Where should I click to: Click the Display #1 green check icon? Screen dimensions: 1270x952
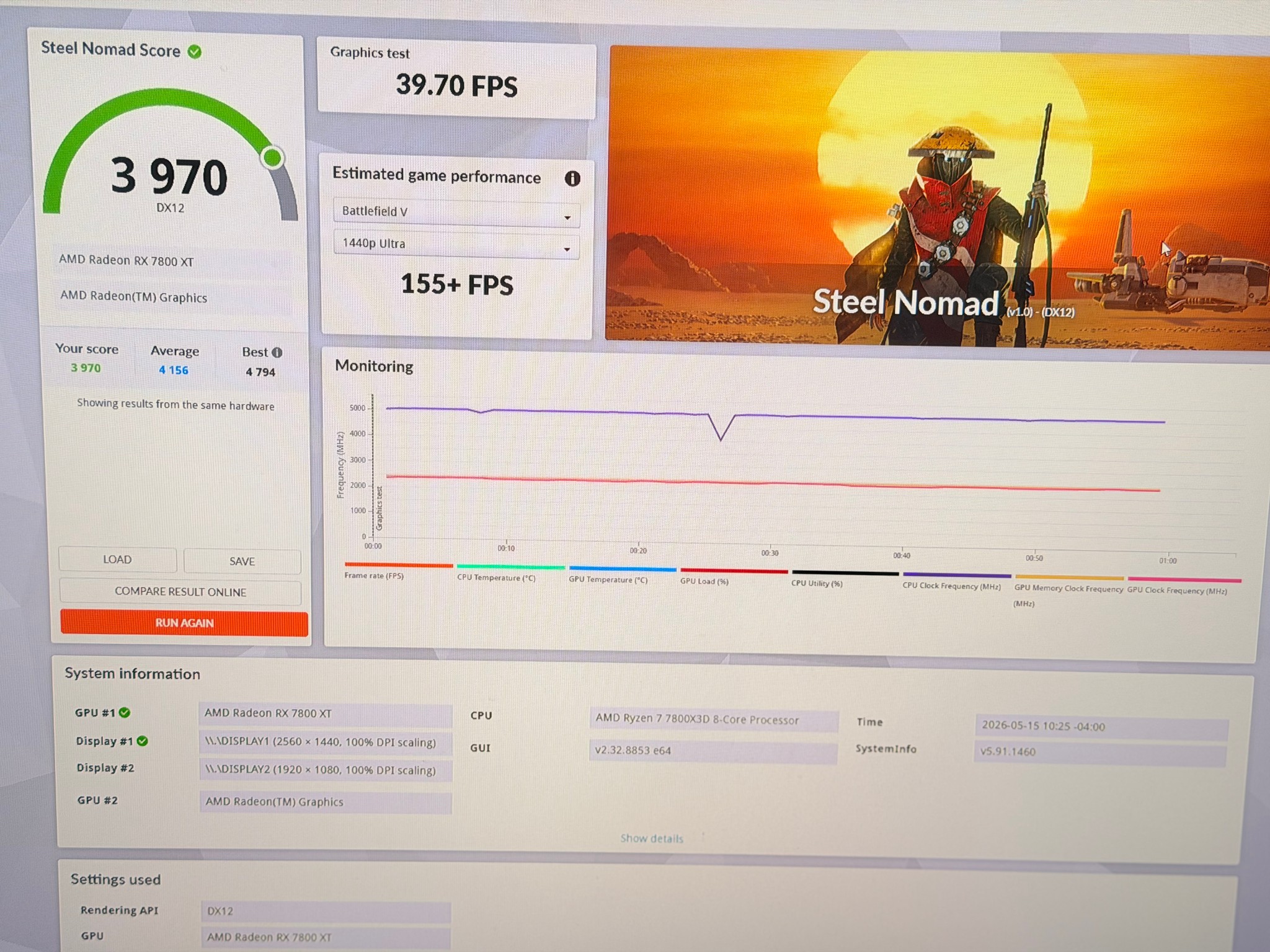[143, 741]
